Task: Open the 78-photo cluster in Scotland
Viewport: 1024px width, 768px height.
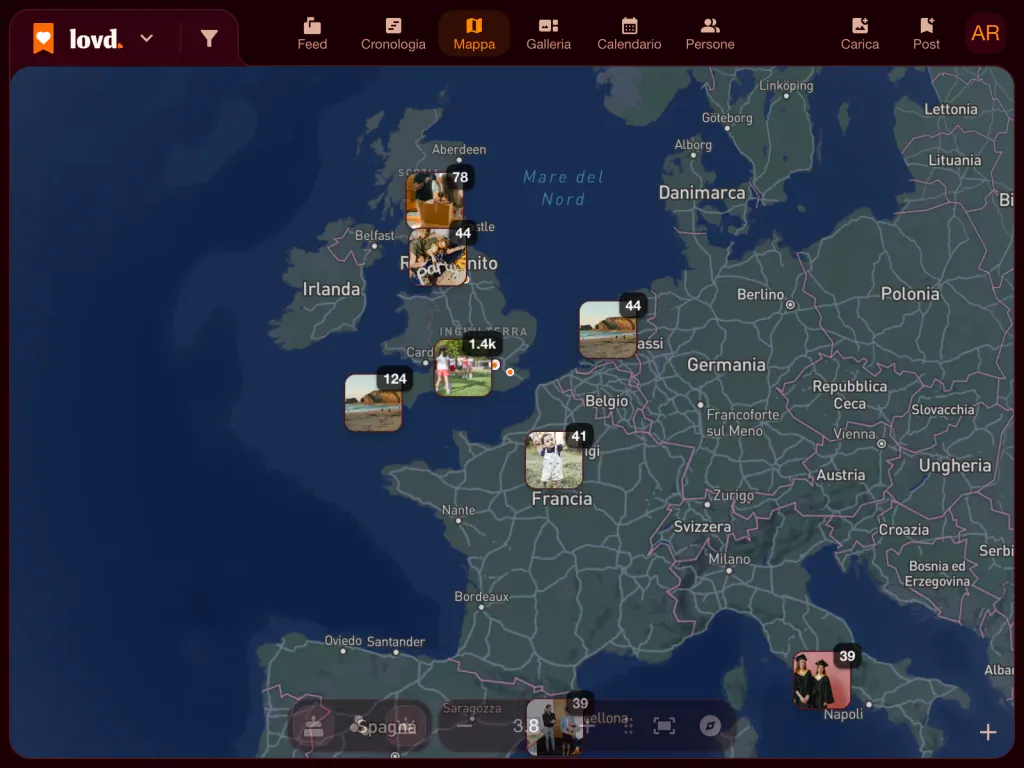Action: [435, 200]
